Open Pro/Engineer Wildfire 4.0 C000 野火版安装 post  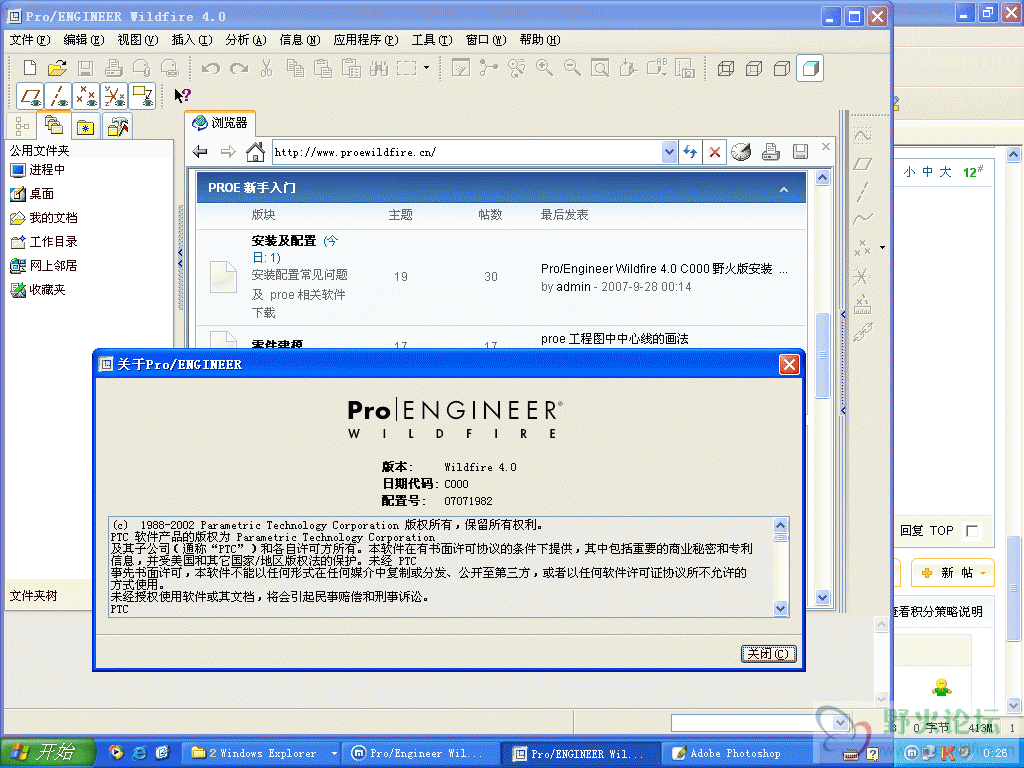tap(656, 268)
